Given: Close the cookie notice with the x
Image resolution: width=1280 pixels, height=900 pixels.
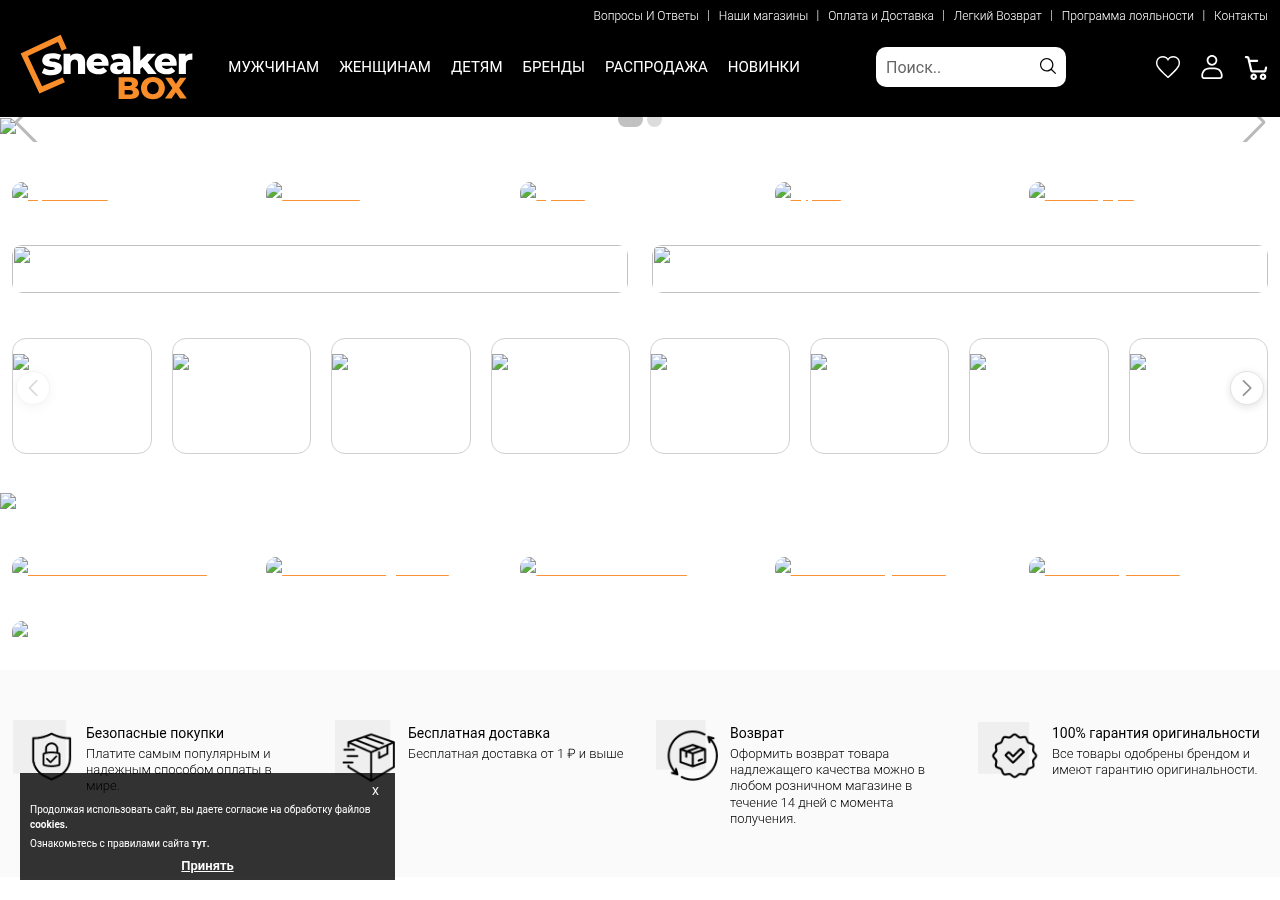Looking at the screenshot, I should pos(375,791).
